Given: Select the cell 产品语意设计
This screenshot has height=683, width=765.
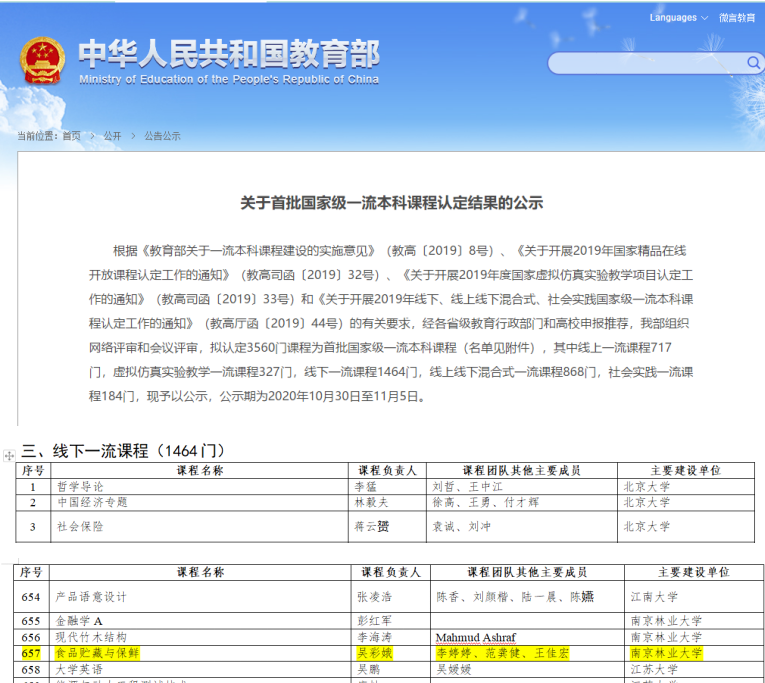Looking at the screenshot, I should [x=200, y=597].
